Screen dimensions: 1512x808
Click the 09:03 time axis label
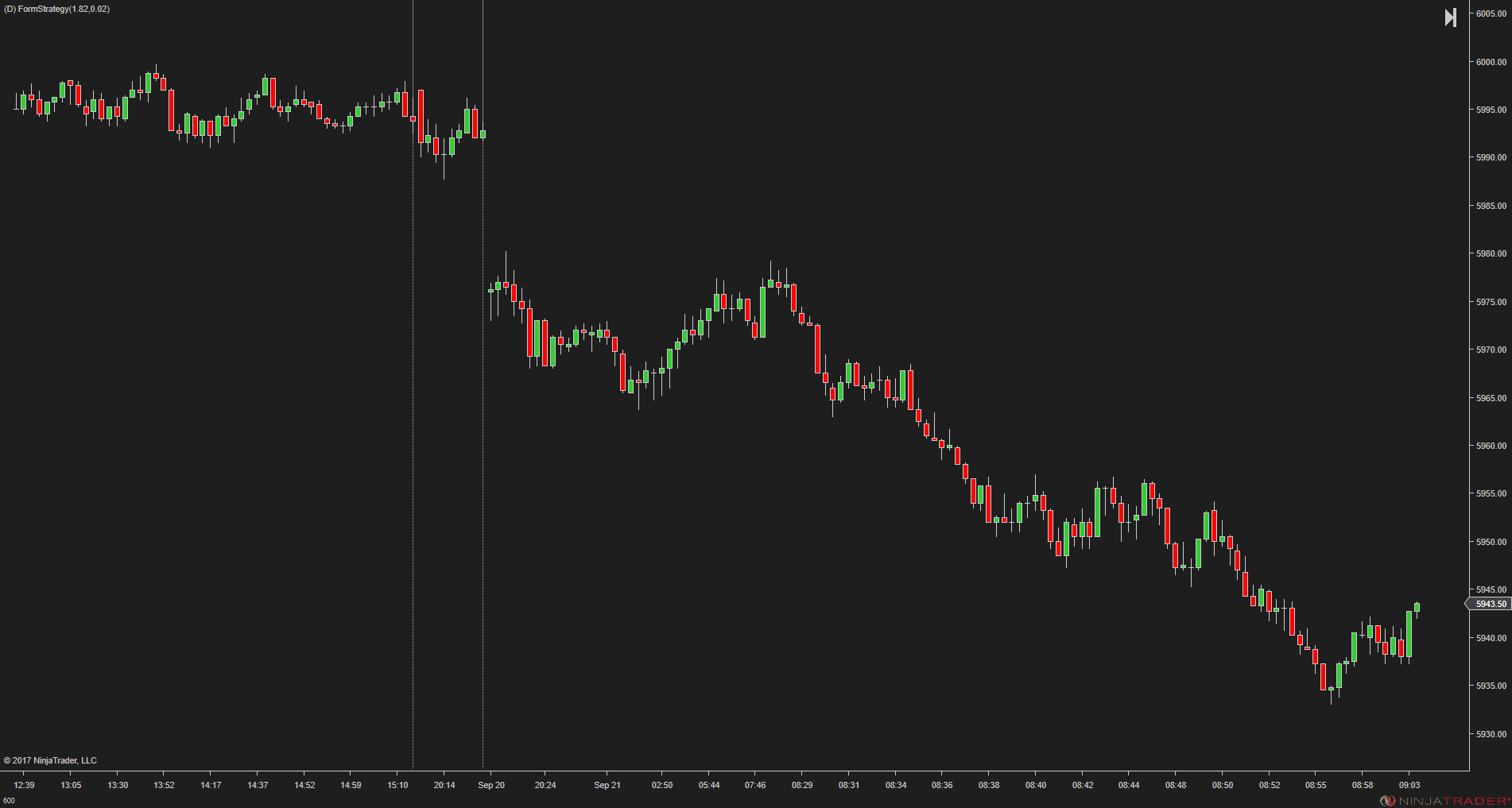tap(1409, 785)
